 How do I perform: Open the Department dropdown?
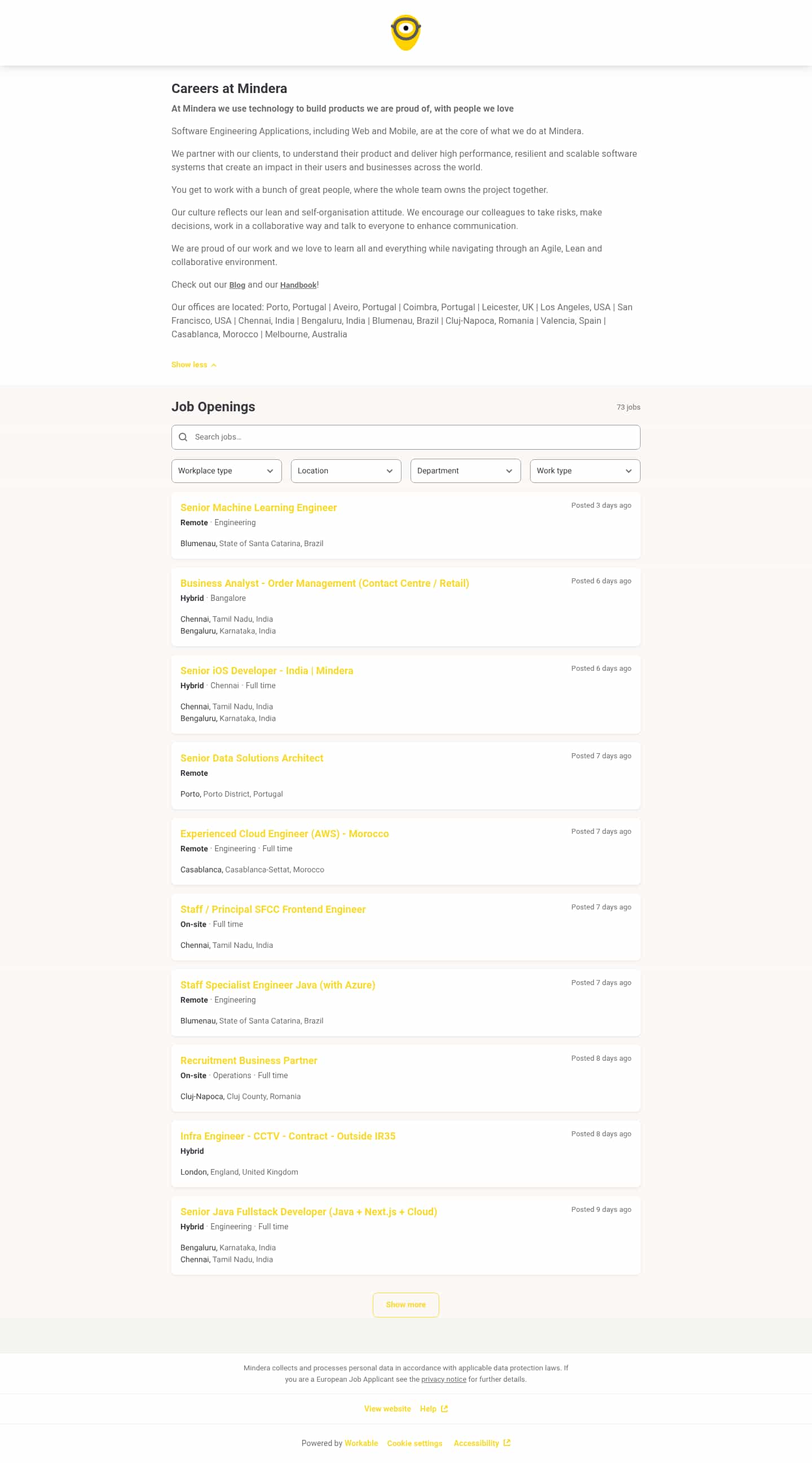[465, 471]
